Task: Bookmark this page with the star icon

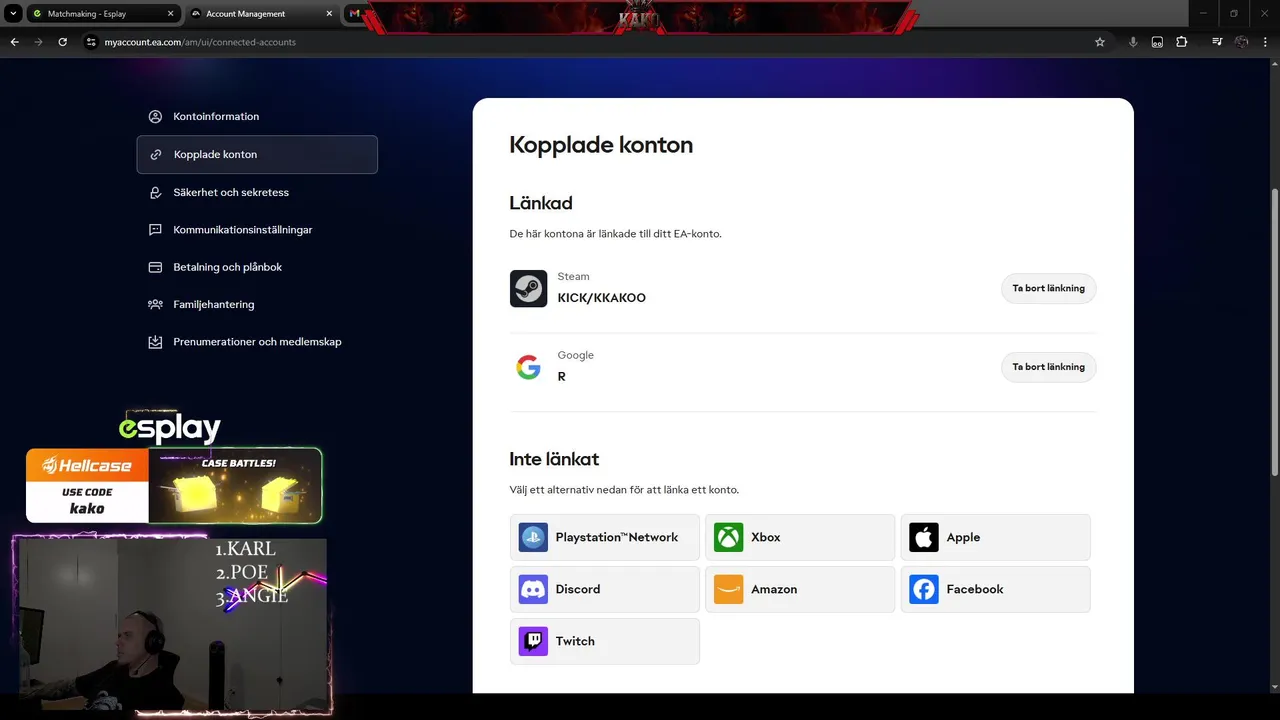Action: [x=1100, y=42]
